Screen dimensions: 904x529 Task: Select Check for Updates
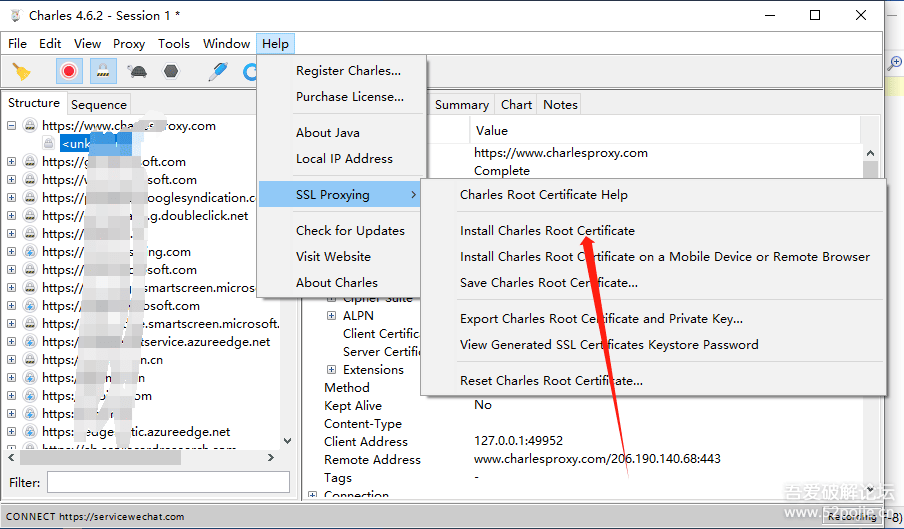coord(350,231)
